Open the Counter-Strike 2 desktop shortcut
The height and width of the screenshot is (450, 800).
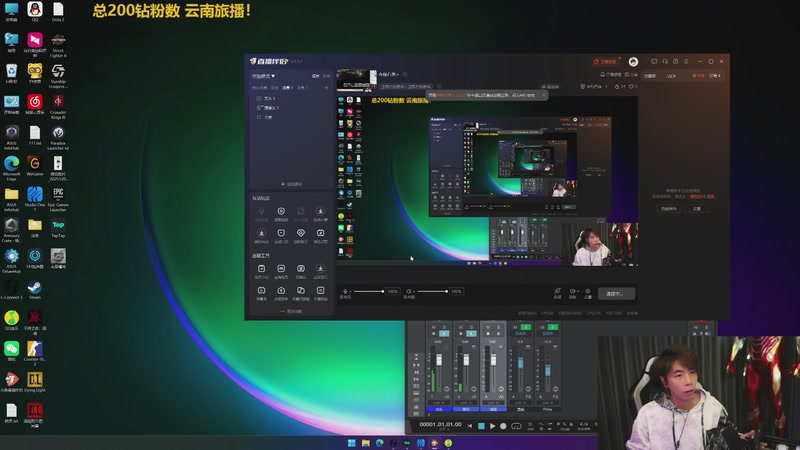[x=35, y=353]
